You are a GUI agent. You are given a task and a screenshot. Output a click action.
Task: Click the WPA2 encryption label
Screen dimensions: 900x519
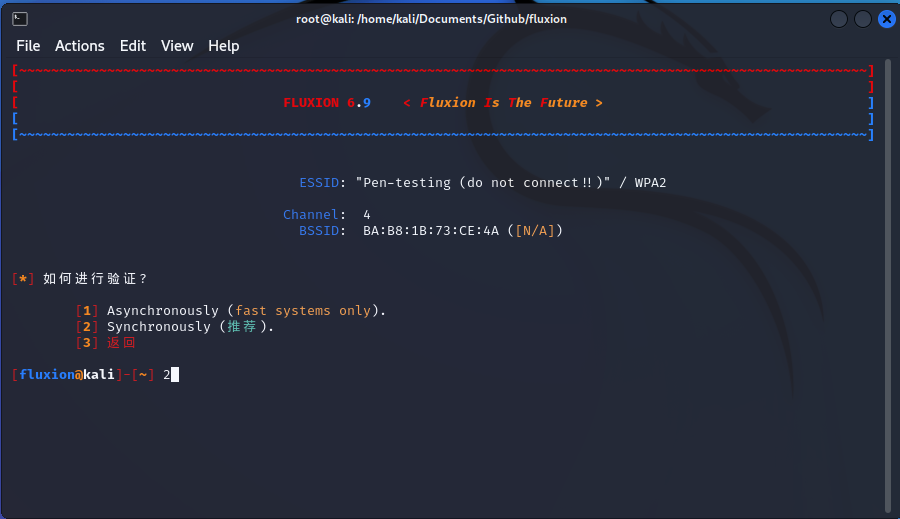point(650,183)
